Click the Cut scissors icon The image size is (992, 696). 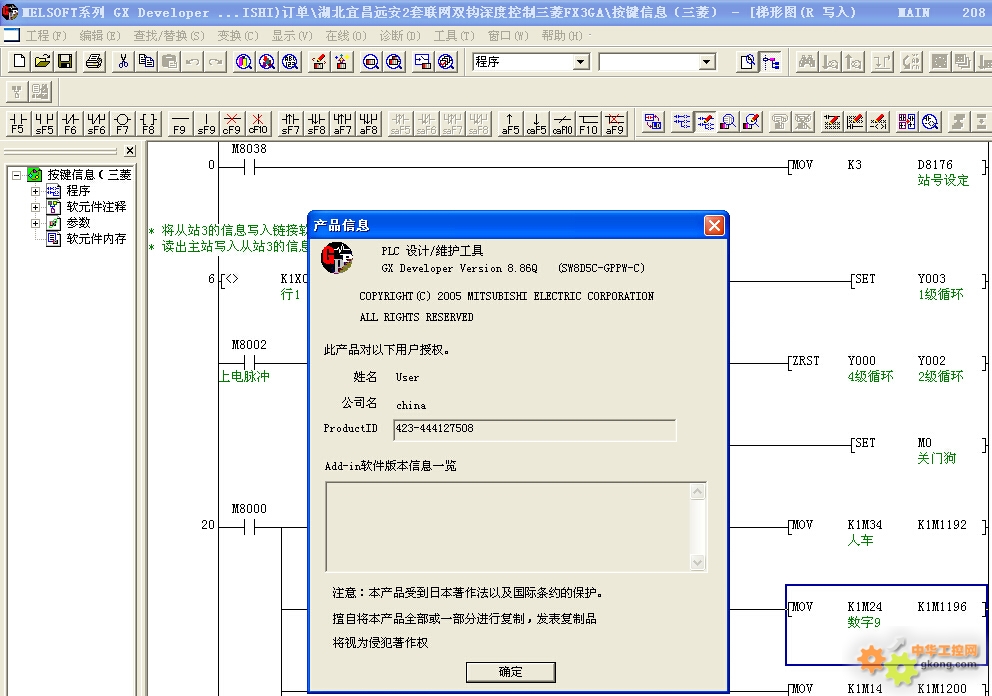click(x=123, y=61)
